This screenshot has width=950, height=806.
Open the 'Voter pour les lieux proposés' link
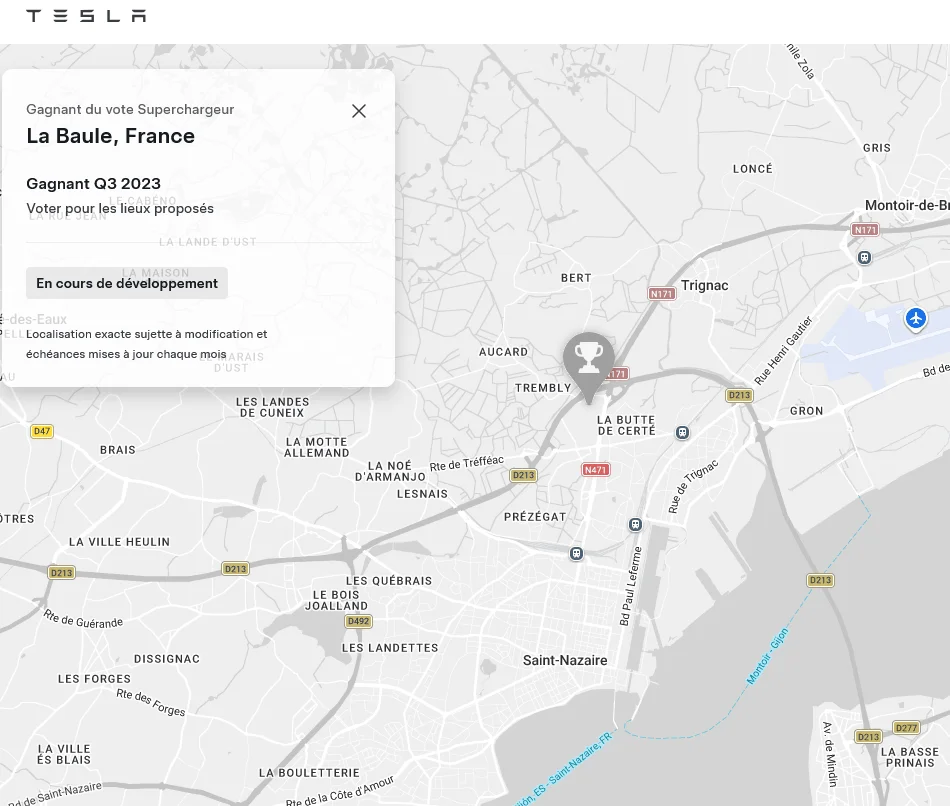[x=120, y=208]
